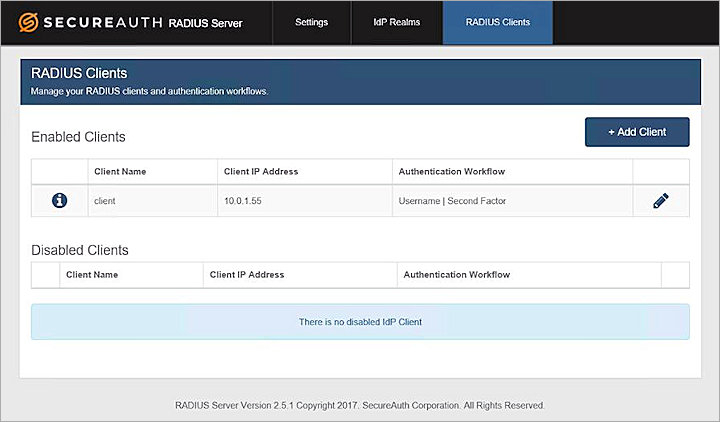Image resolution: width=720 pixels, height=422 pixels.
Task: Click 'SECUREAUTH RADIUS Server' header title
Action: click(143, 23)
